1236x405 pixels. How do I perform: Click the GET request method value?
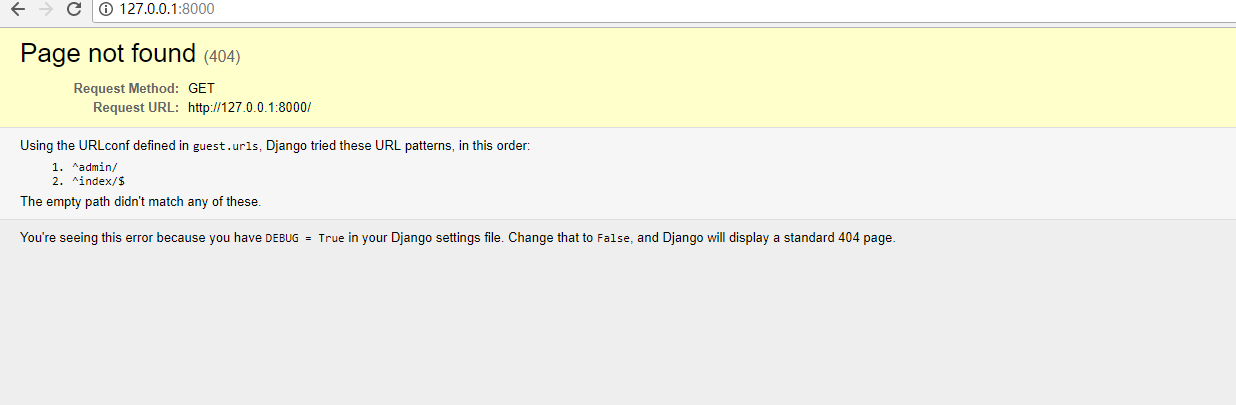point(201,88)
